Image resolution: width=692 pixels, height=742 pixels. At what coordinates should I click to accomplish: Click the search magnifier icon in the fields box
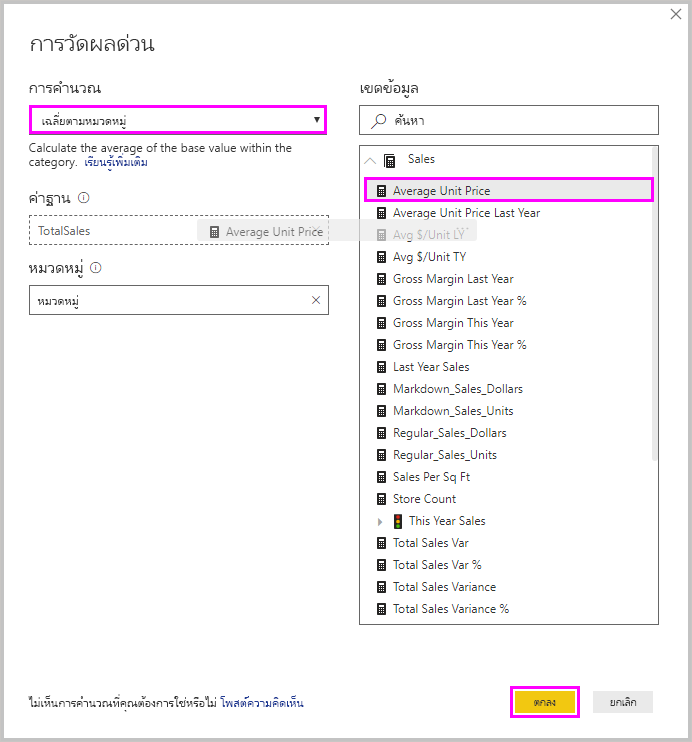click(x=378, y=121)
